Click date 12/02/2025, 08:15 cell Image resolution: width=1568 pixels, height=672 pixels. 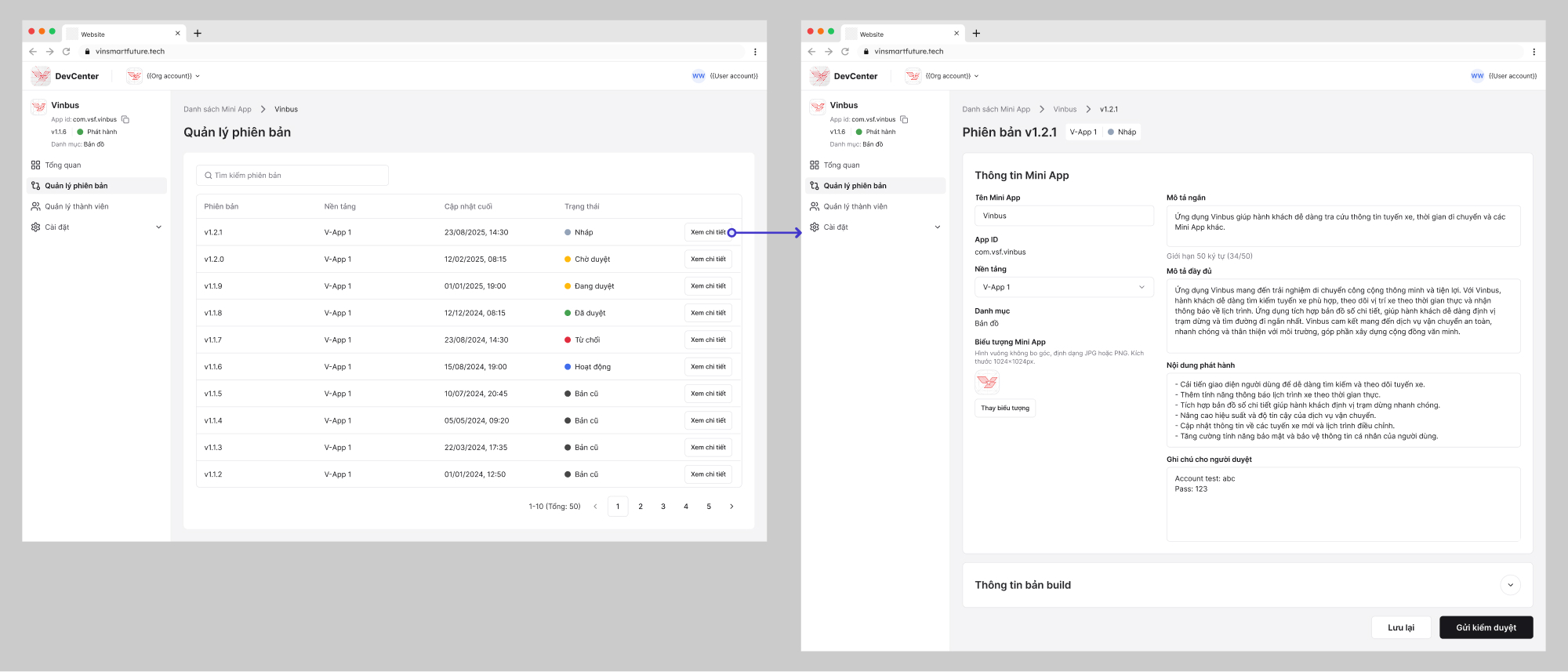[475, 260]
